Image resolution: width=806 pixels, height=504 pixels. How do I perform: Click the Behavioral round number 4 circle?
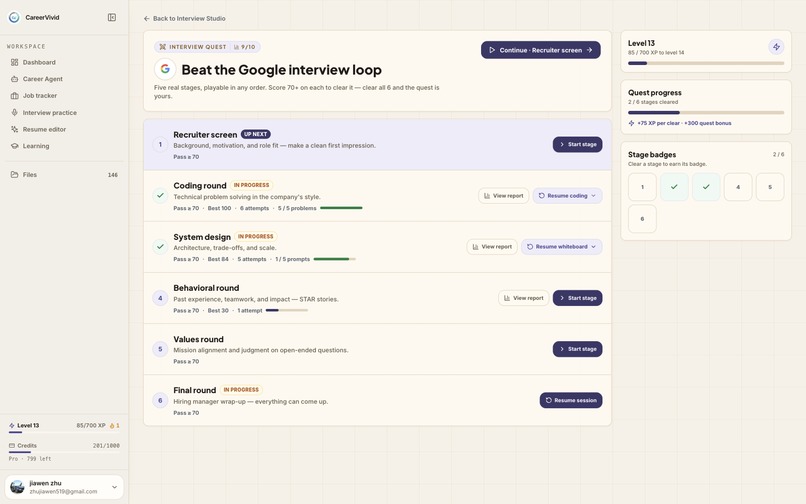click(160, 298)
